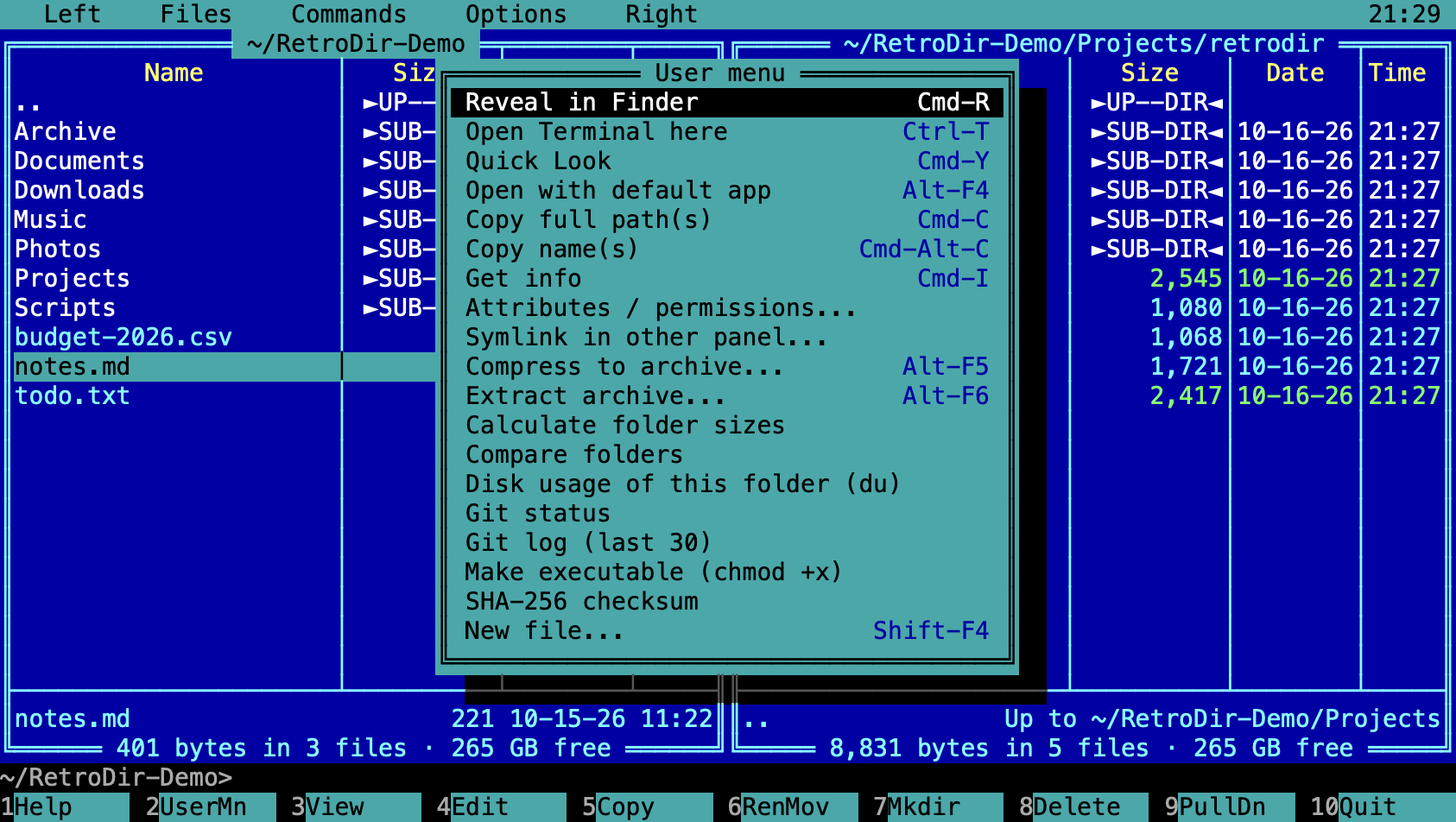
Task: Select todo.txt in the left panel
Action: point(73,395)
